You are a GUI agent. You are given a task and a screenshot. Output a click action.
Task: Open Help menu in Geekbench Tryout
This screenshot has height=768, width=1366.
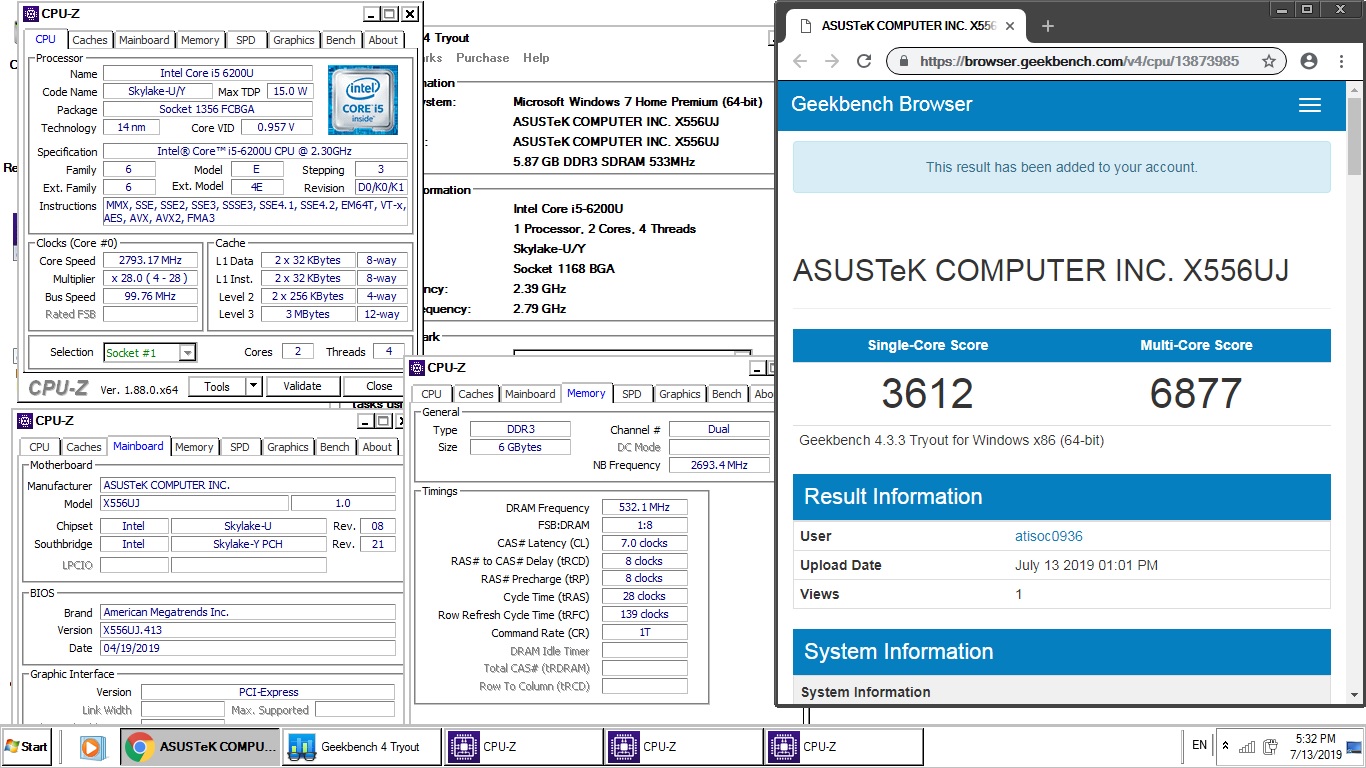(x=536, y=58)
